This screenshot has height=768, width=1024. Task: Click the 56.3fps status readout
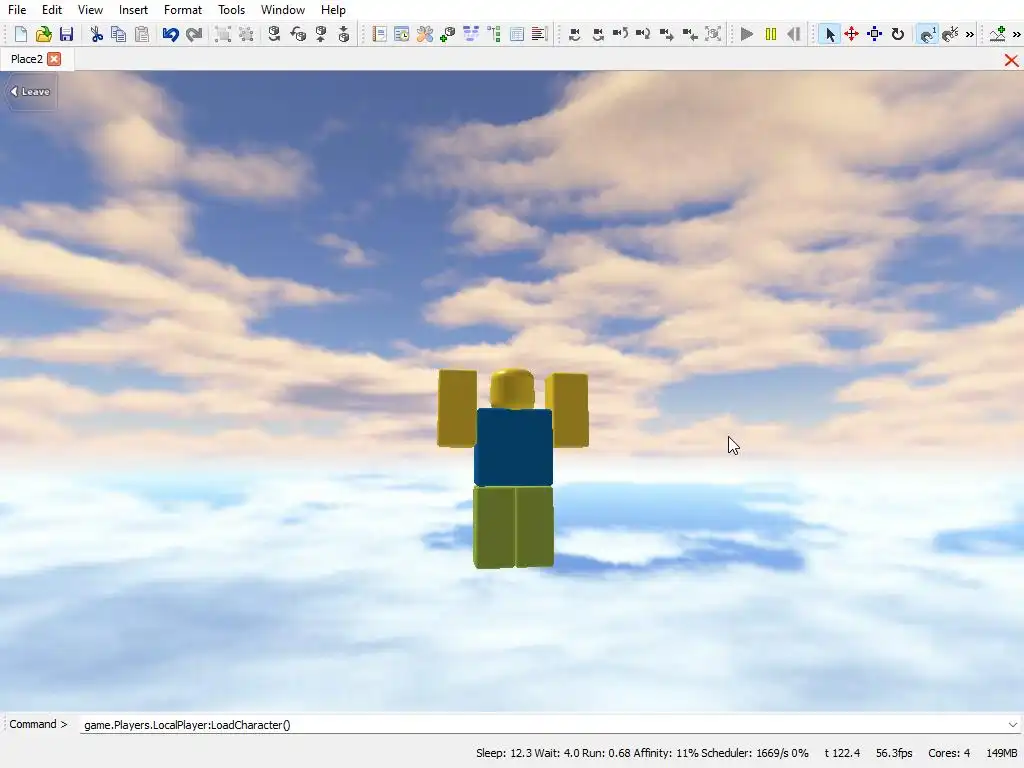[x=894, y=753]
